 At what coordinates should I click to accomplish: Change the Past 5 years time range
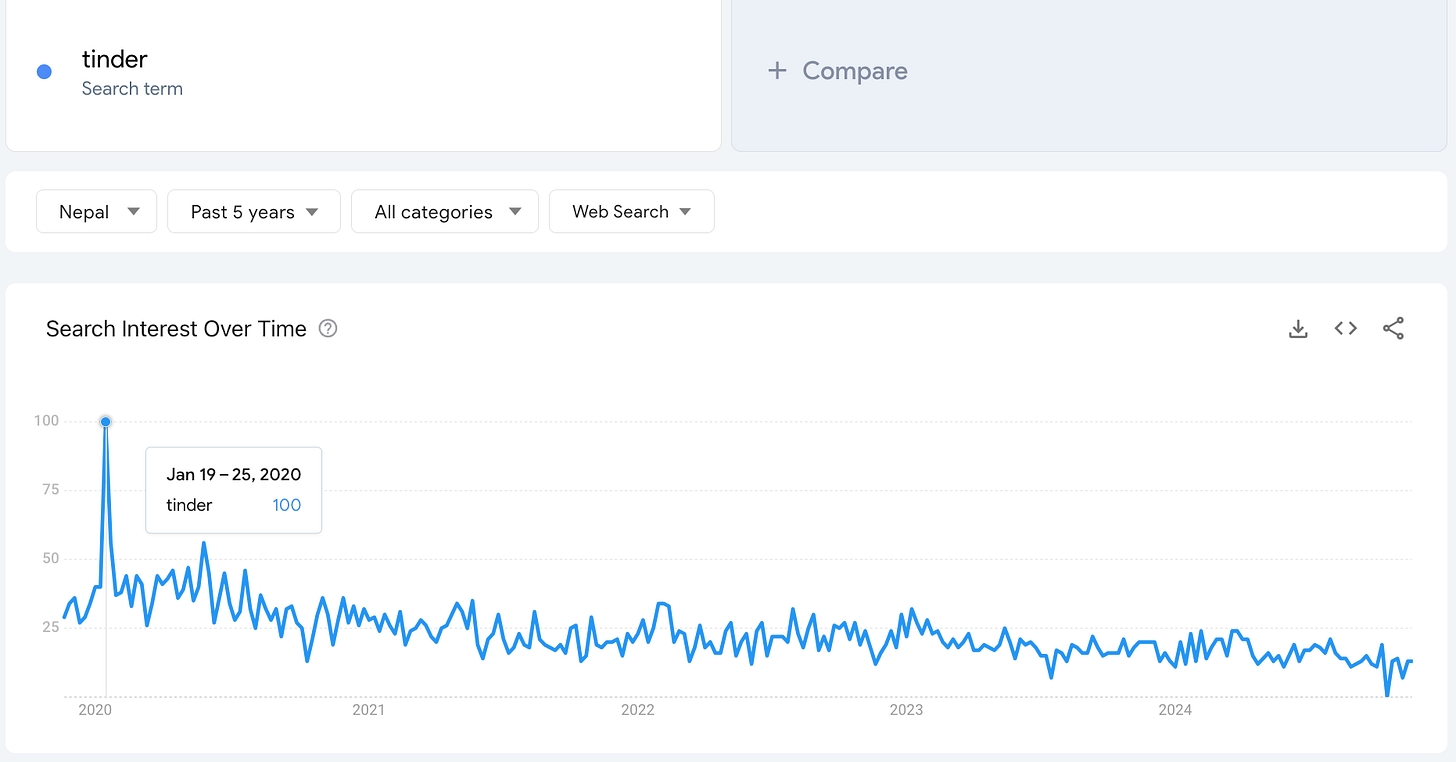point(254,211)
